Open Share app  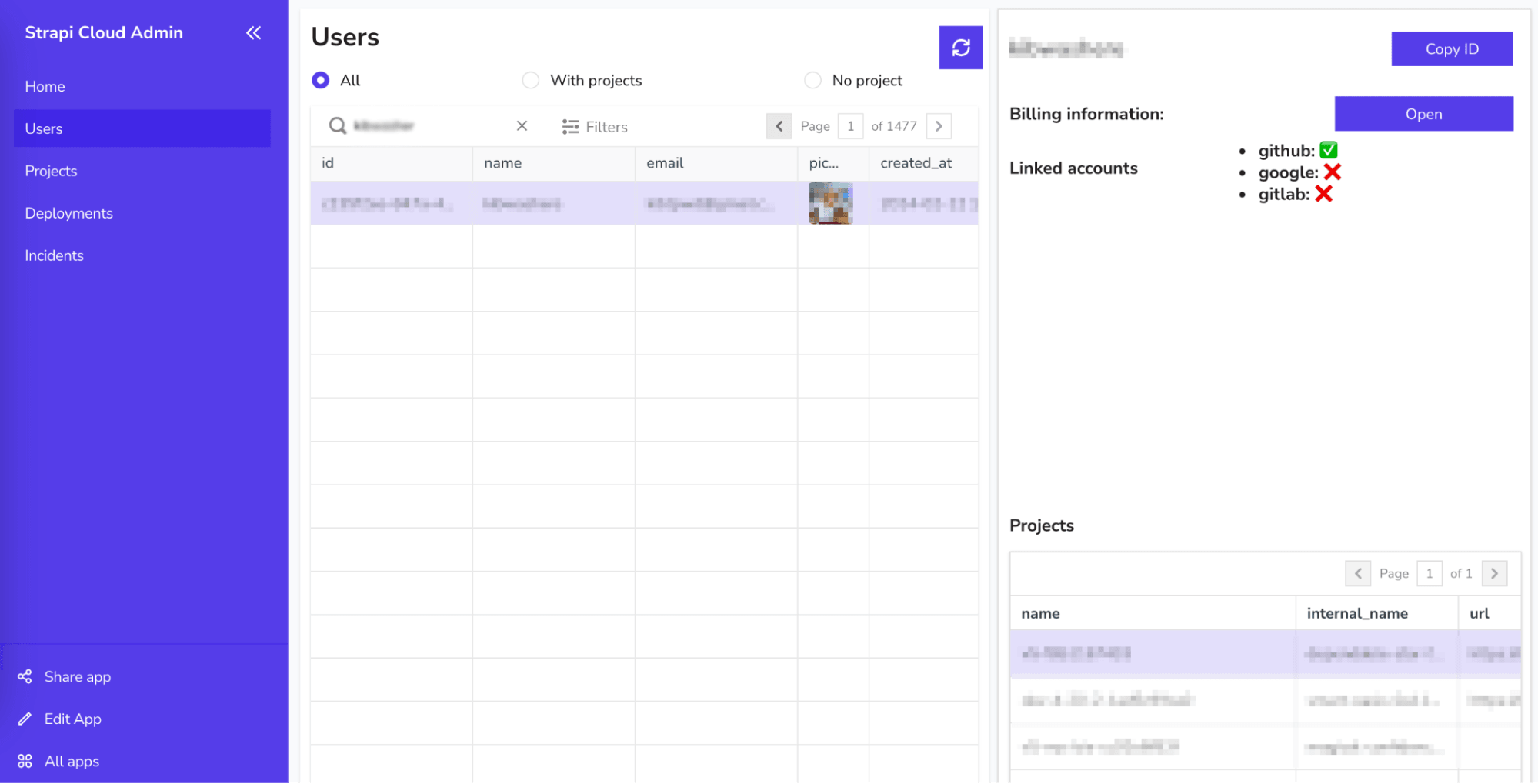(75, 676)
